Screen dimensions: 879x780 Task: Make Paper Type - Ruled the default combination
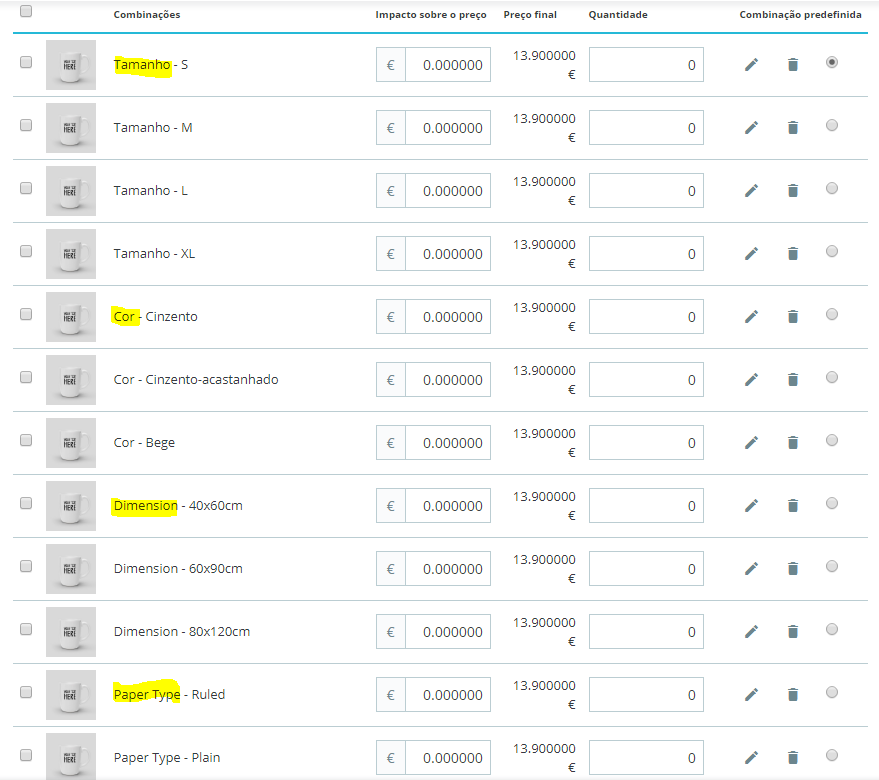(832, 692)
